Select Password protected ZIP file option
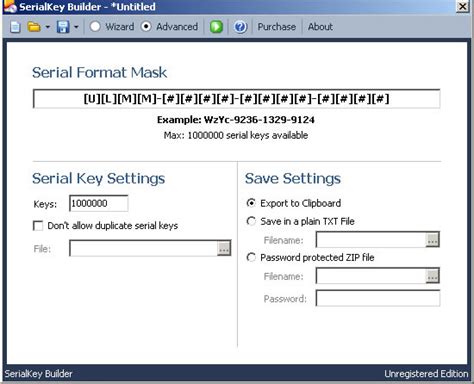The height and width of the screenshot is (384, 474). point(251,257)
